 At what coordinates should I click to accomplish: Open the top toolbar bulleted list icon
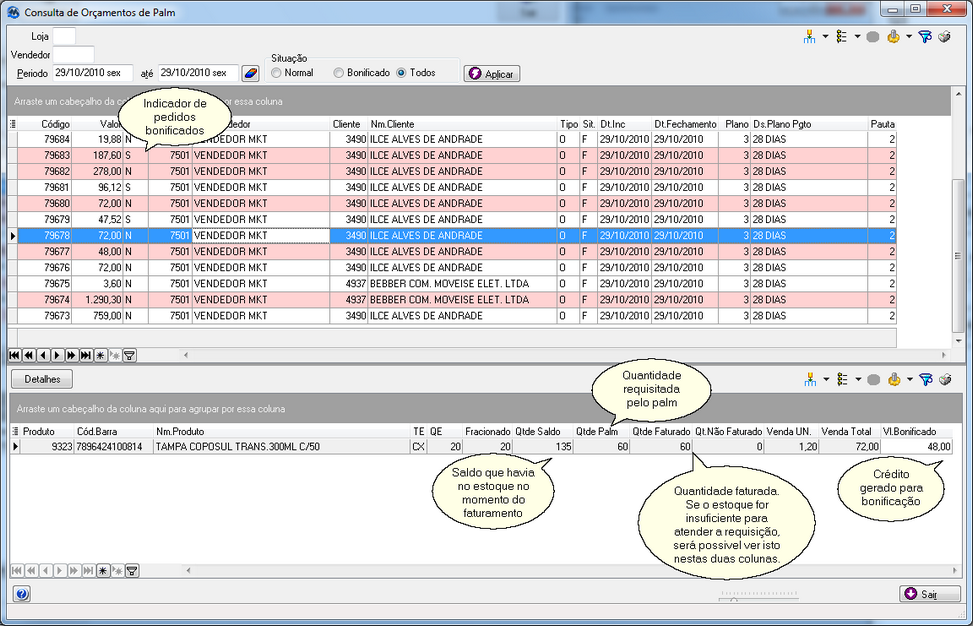click(x=841, y=37)
